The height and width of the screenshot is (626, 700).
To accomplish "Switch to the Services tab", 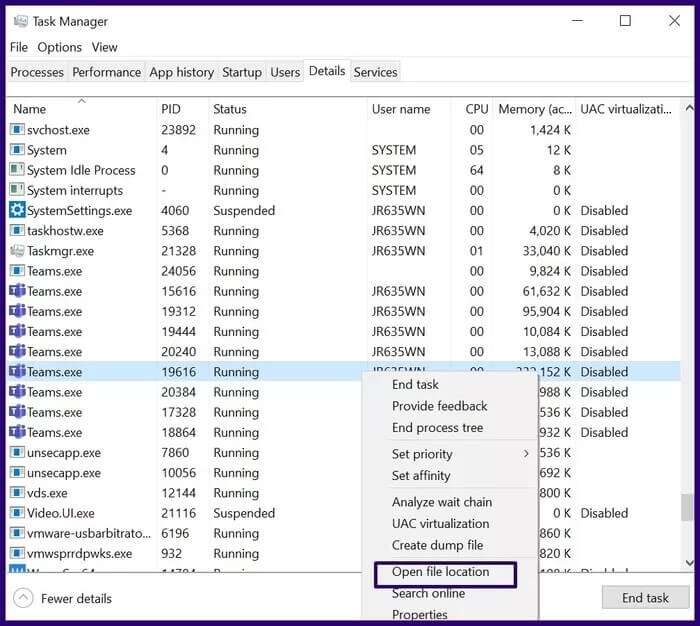I will tap(375, 72).
